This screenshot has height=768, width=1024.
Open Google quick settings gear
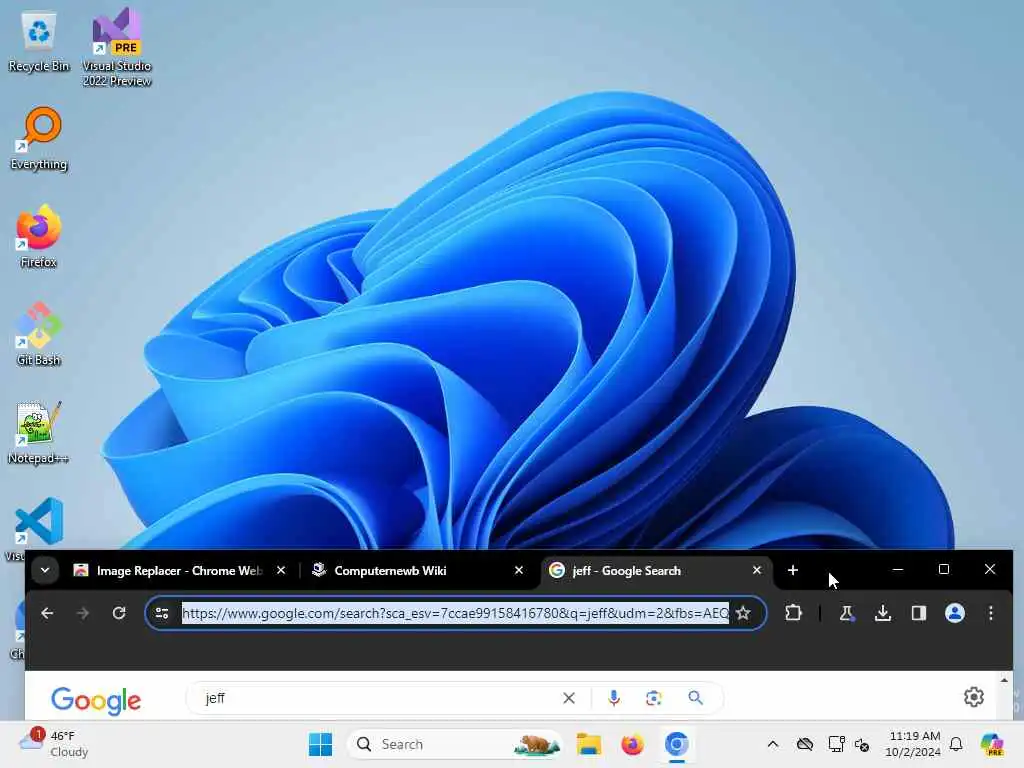point(974,697)
